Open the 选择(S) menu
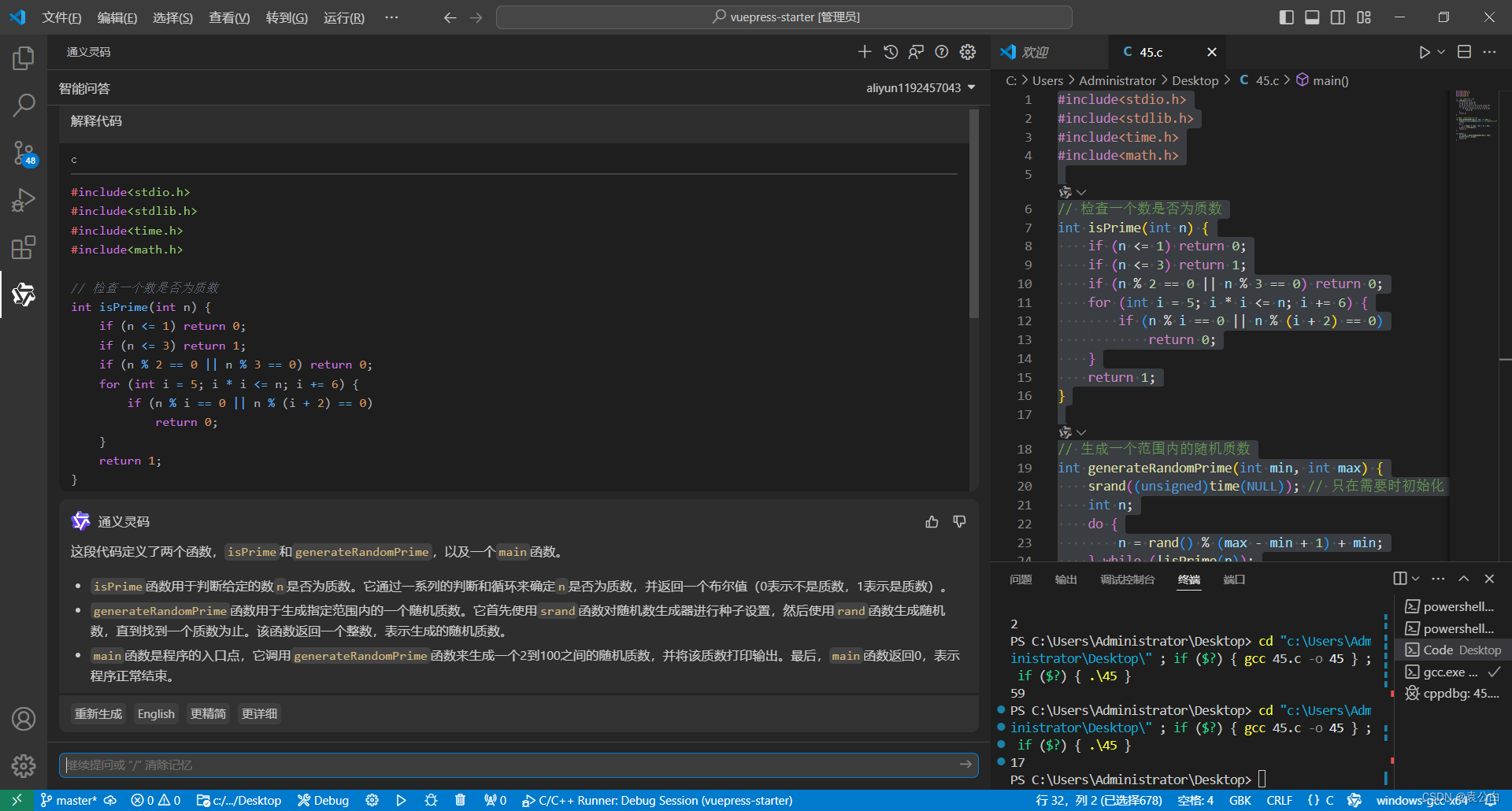 tap(172, 17)
